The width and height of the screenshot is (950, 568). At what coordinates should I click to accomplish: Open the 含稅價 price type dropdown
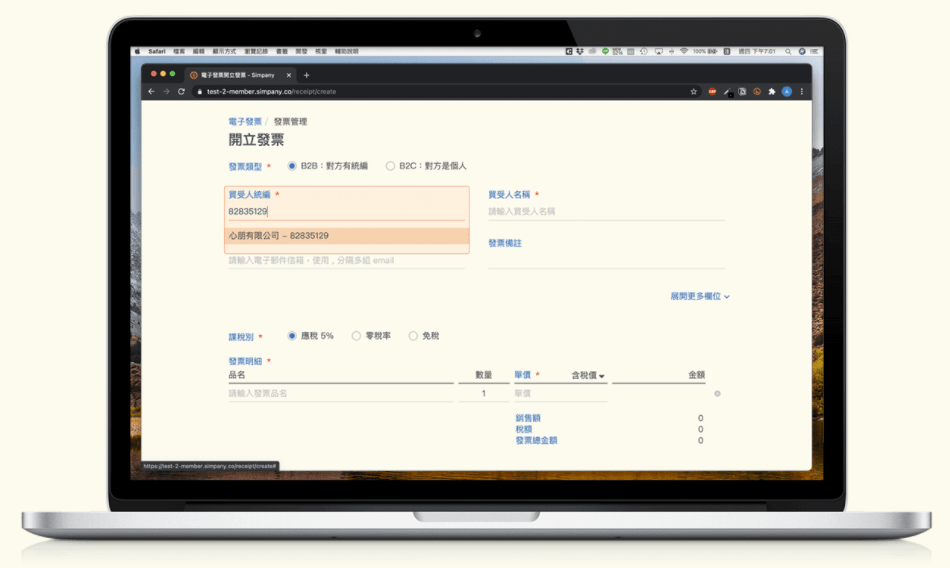pos(588,376)
